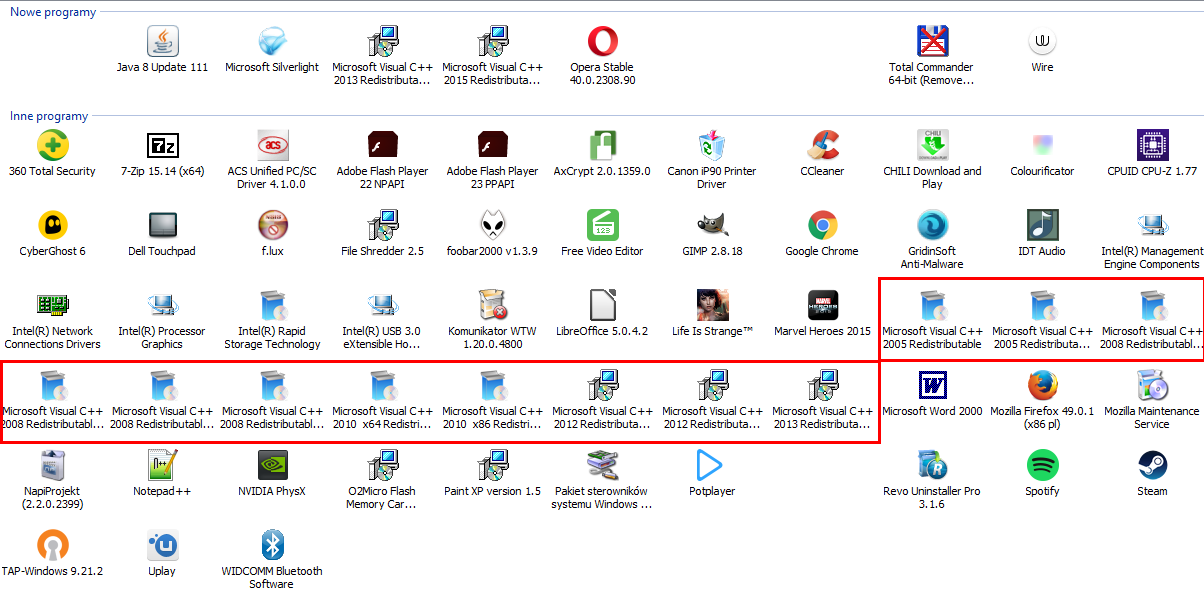The image size is (1204, 601).
Task: Click the GIMP 2.8.18 icon
Action: coord(712,225)
